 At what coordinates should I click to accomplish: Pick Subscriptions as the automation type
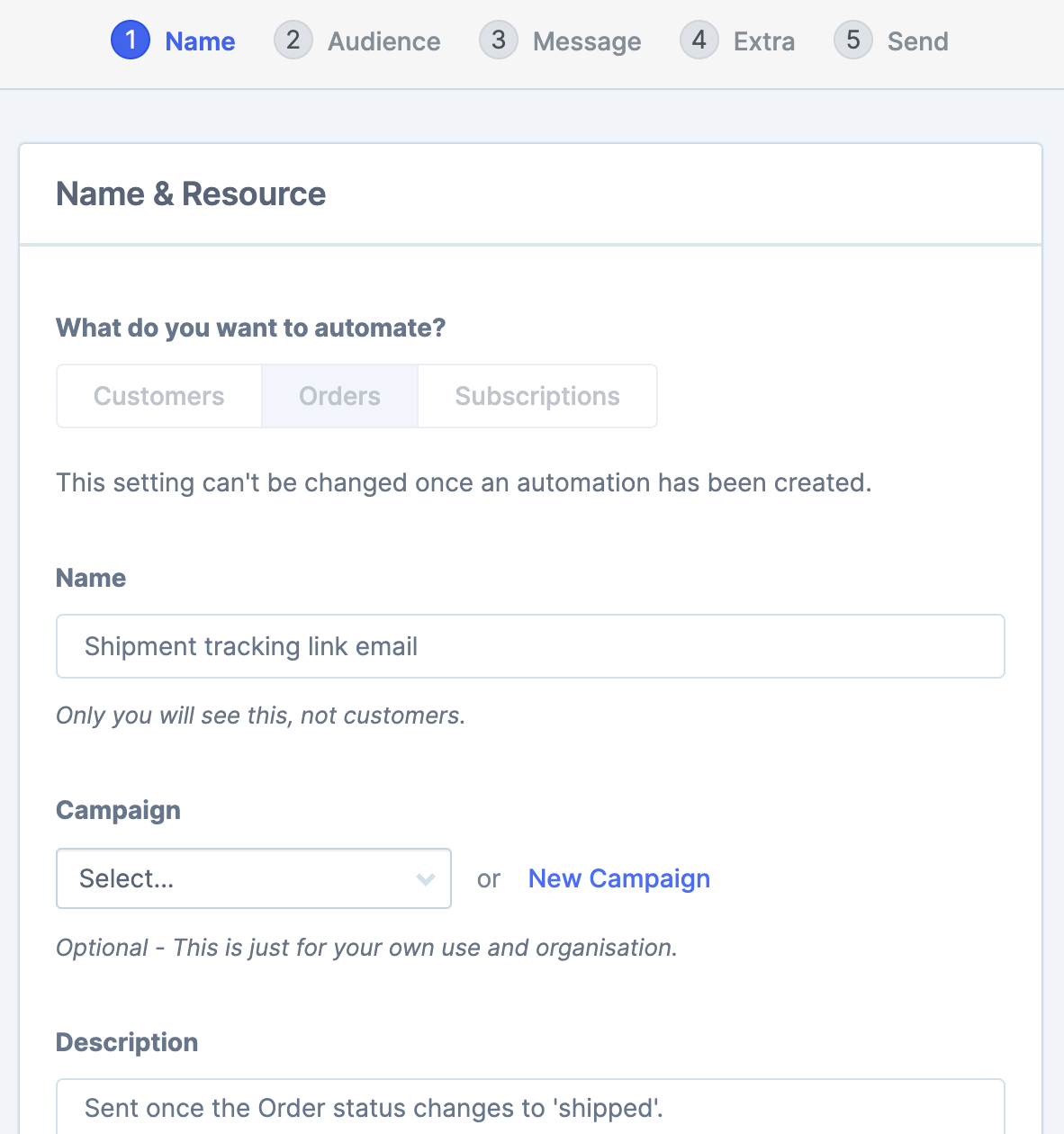pos(537,396)
